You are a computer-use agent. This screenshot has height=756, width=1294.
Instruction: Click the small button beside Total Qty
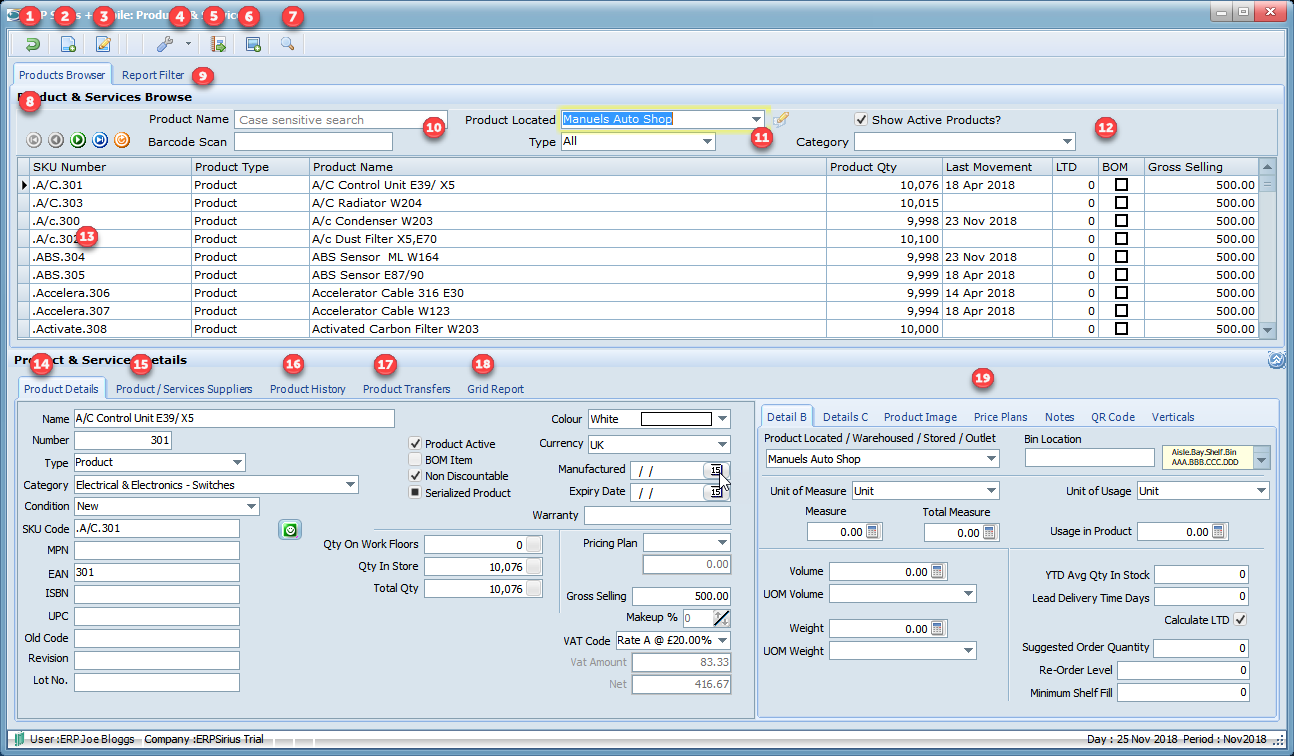tap(534, 589)
